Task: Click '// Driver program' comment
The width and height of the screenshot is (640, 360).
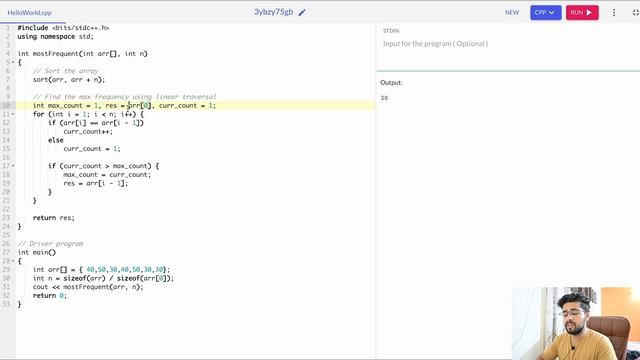Action: click(51, 244)
